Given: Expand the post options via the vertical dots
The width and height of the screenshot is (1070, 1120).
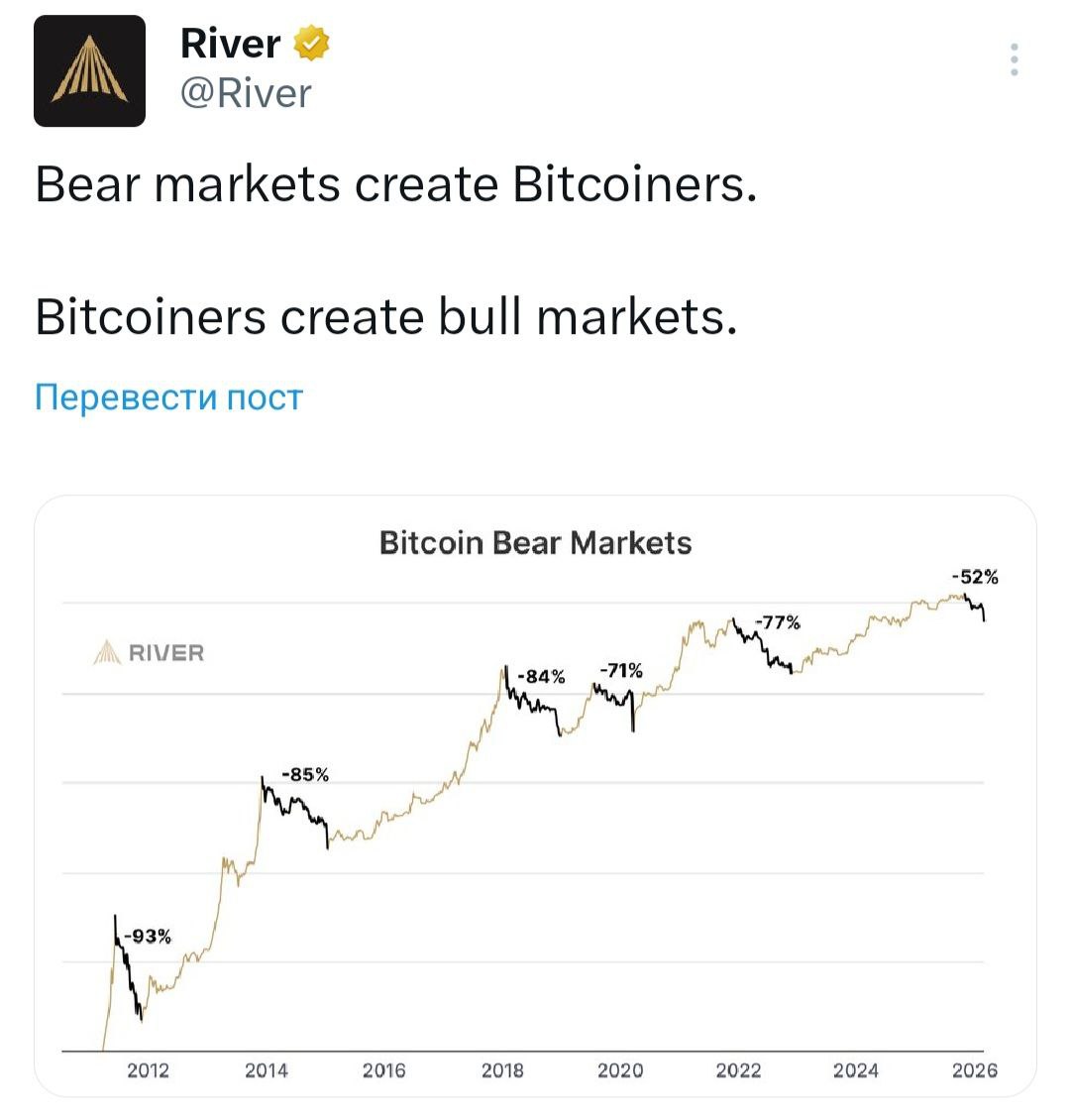Looking at the screenshot, I should point(1013,61).
